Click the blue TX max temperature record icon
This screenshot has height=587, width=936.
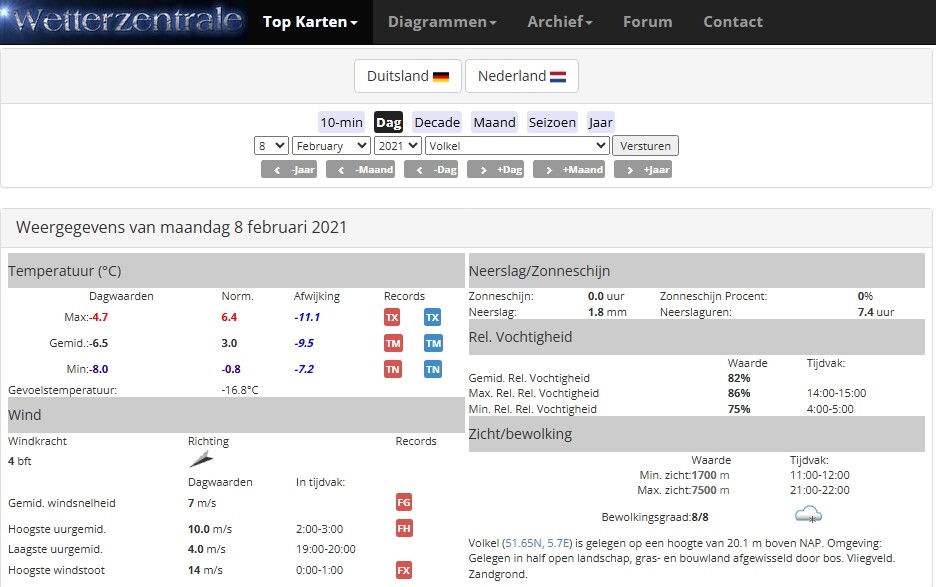[x=432, y=317]
